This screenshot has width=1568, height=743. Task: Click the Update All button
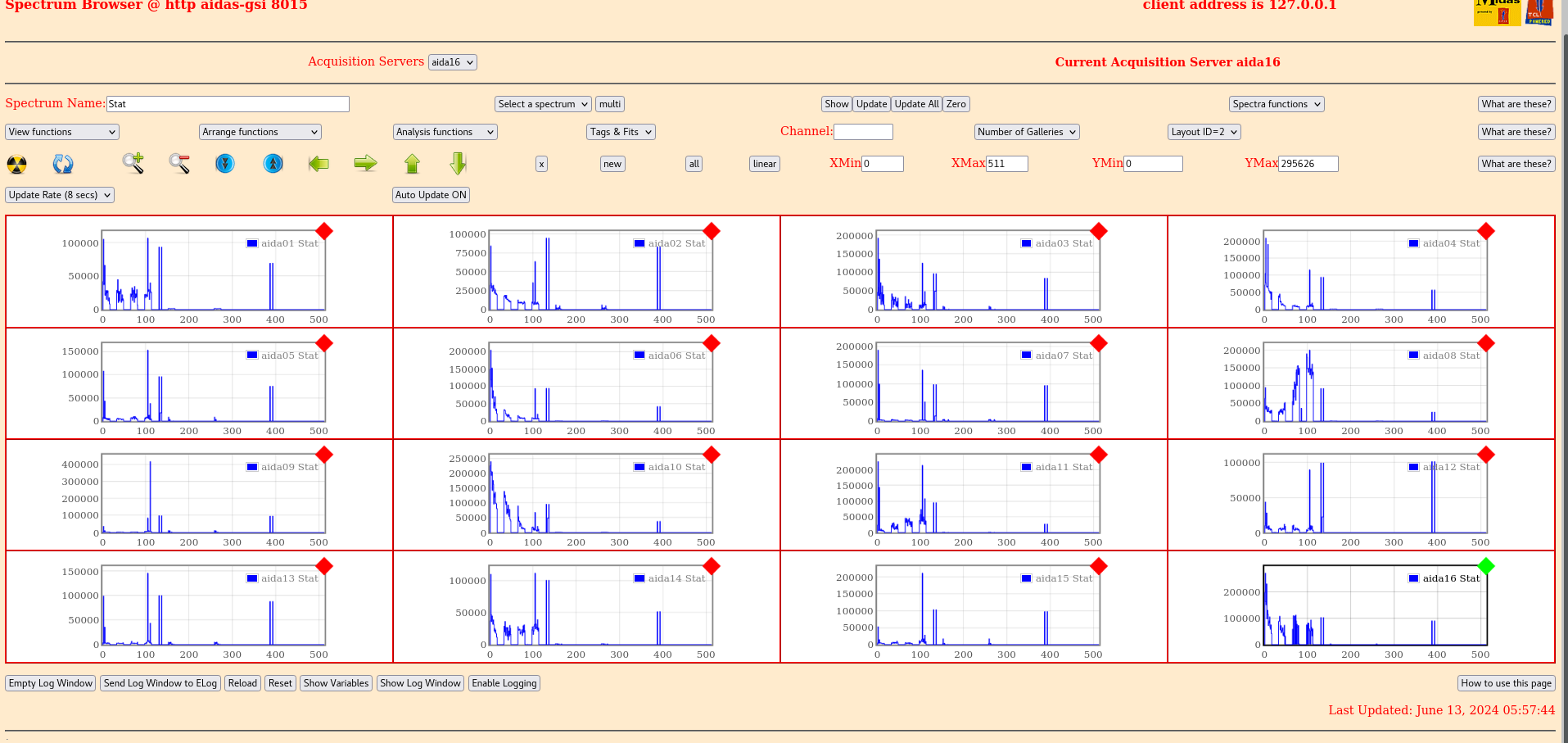[916, 104]
